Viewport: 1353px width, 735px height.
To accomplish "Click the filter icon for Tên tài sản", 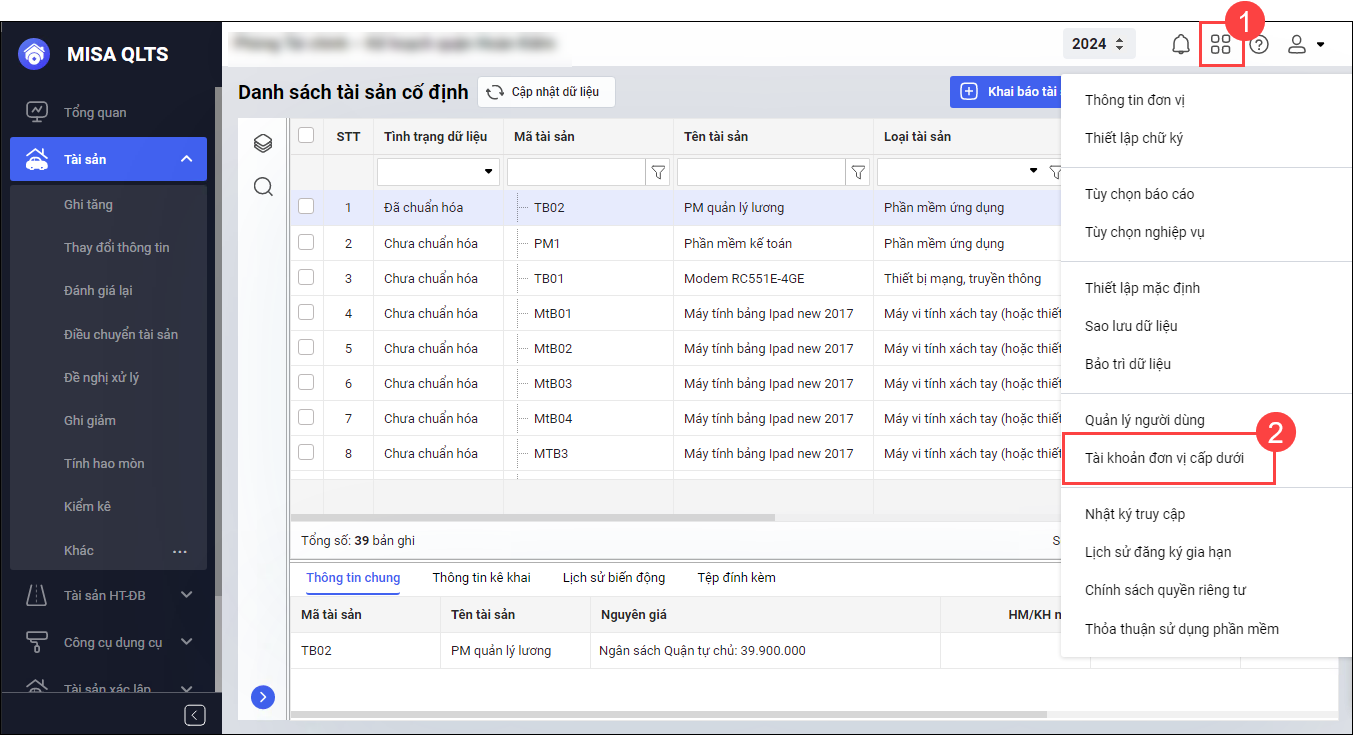I will click(x=858, y=172).
